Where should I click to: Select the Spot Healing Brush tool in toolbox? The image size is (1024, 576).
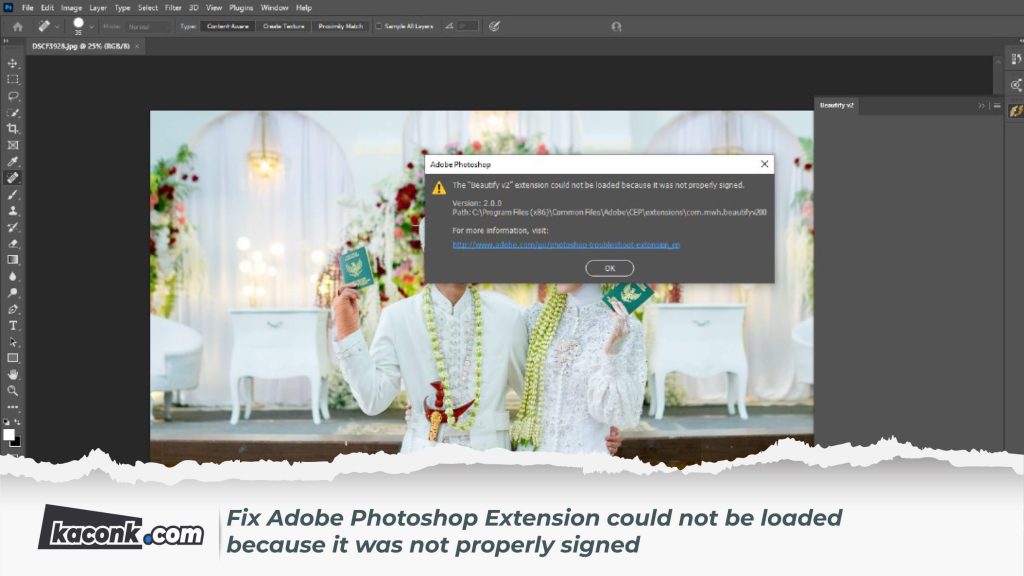[12, 178]
